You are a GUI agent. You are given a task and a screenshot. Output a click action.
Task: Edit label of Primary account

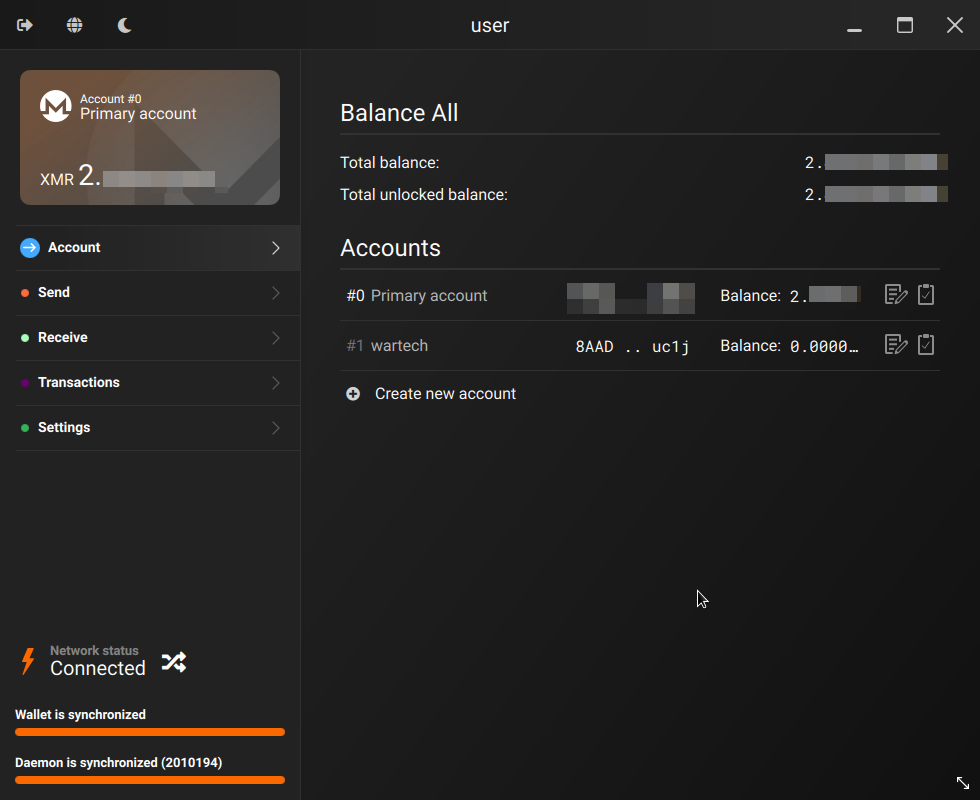click(x=896, y=295)
